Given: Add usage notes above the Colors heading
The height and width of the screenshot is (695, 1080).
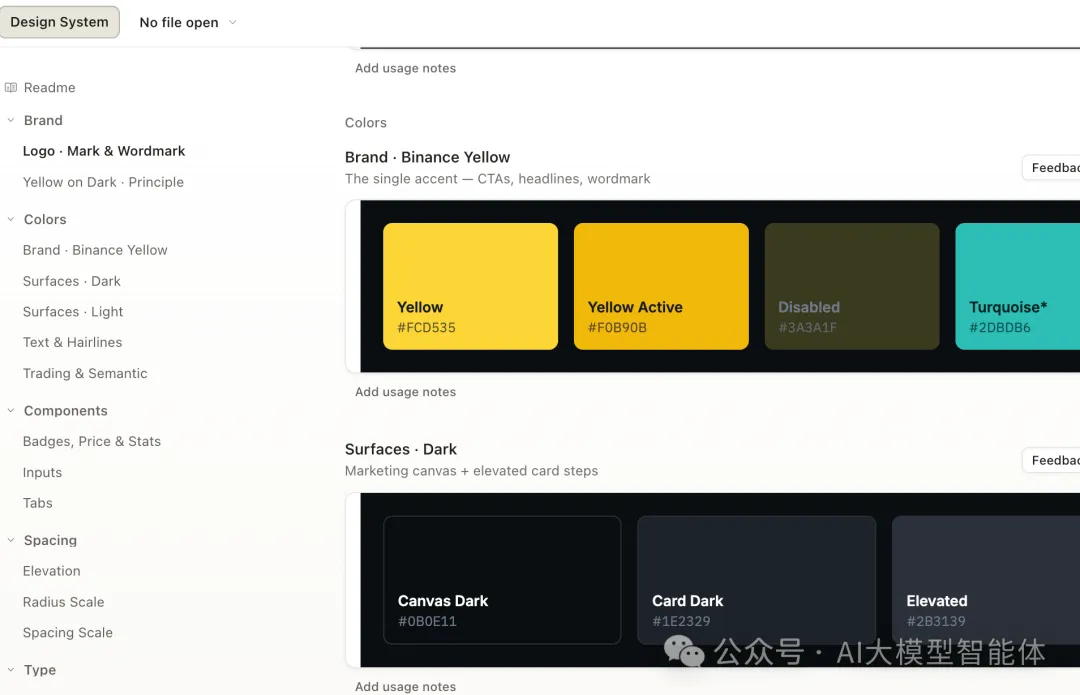Looking at the screenshot, I should 406,68.
